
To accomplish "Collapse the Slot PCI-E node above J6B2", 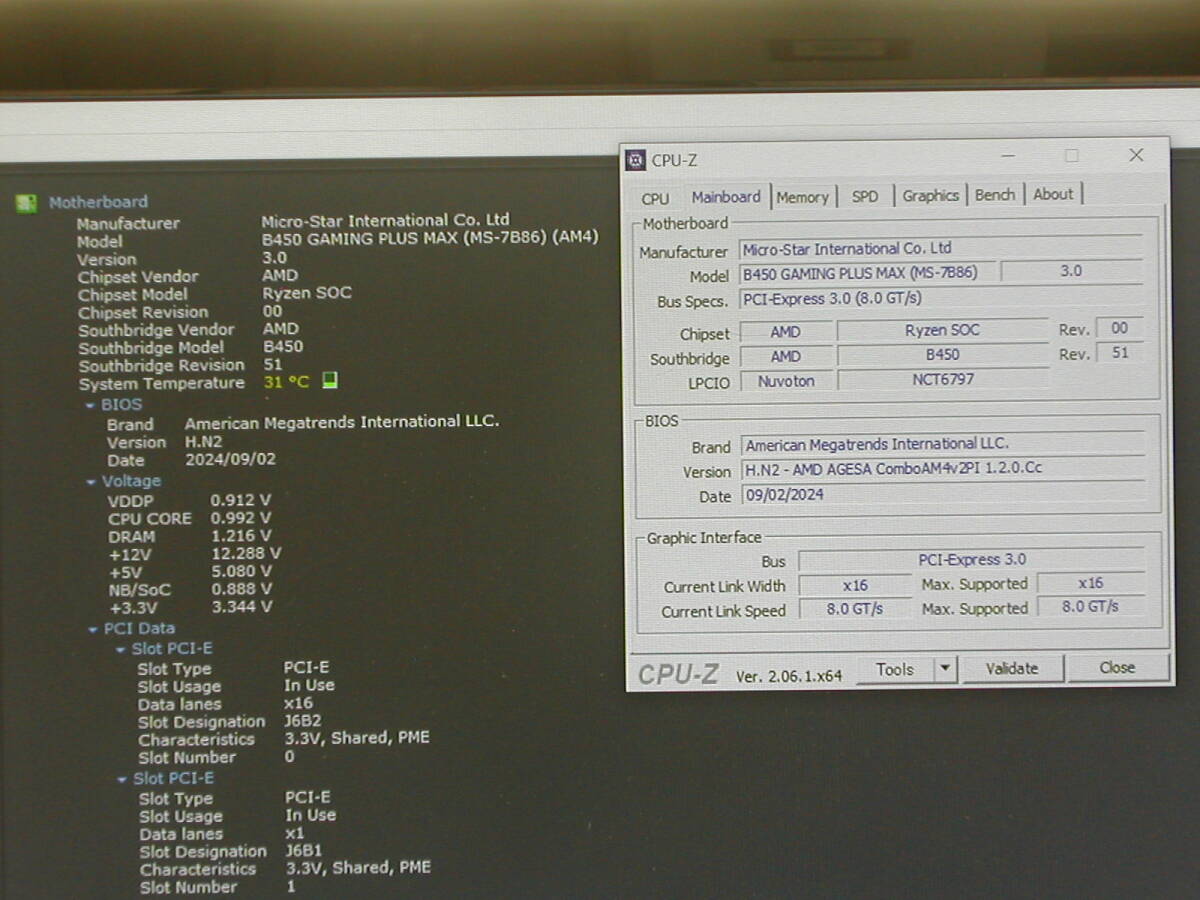I will (x=121, y=649).
